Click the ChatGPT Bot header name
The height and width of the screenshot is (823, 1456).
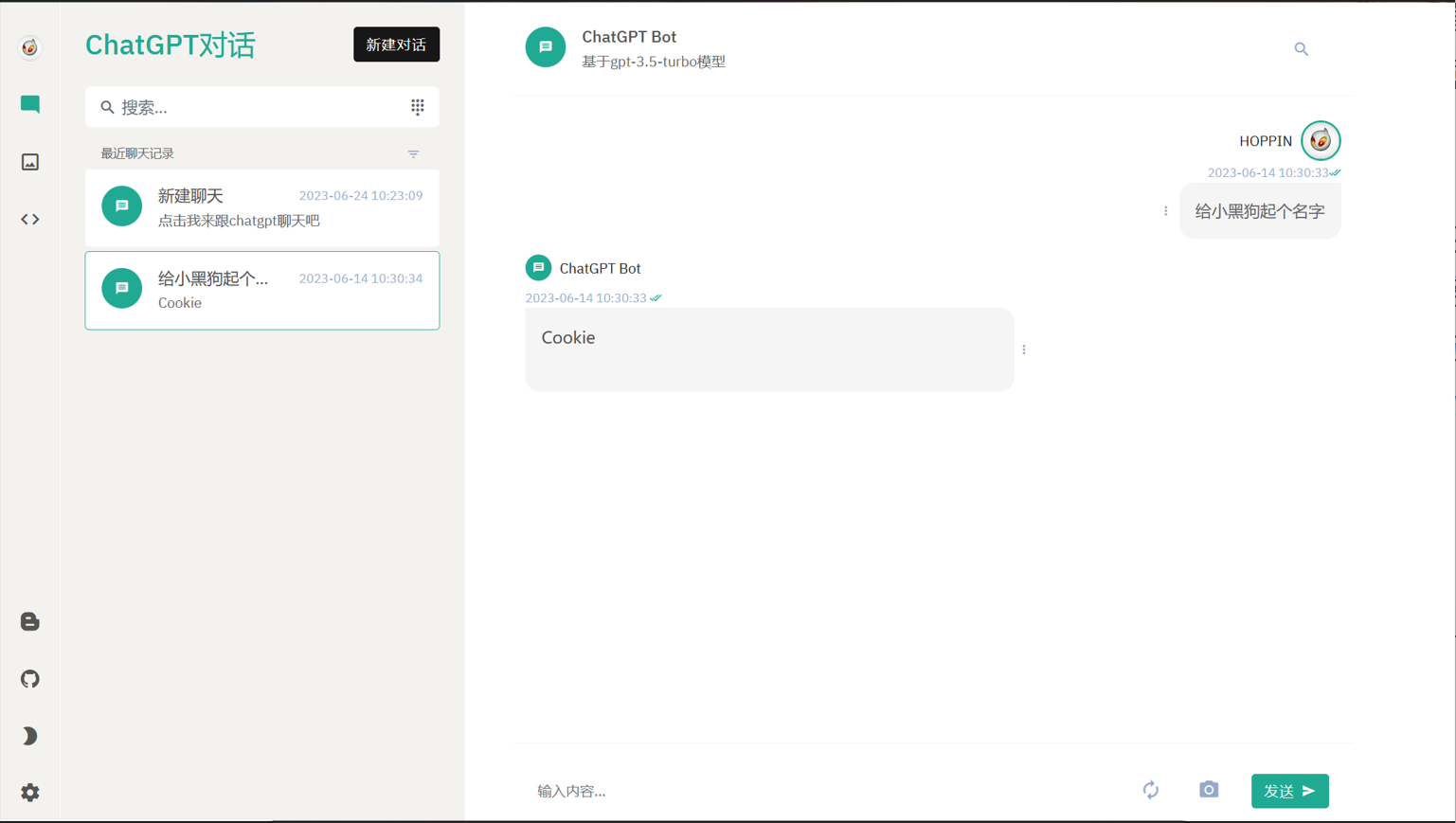(x=629, y=37)
